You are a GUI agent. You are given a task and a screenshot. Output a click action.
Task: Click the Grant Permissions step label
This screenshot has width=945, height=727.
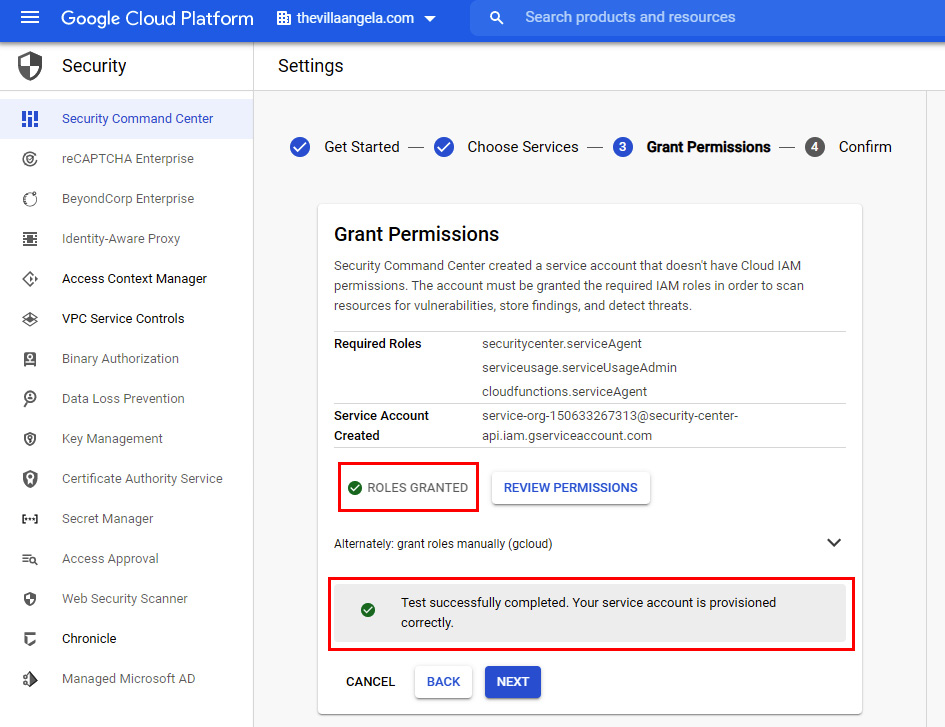[708, 147]
